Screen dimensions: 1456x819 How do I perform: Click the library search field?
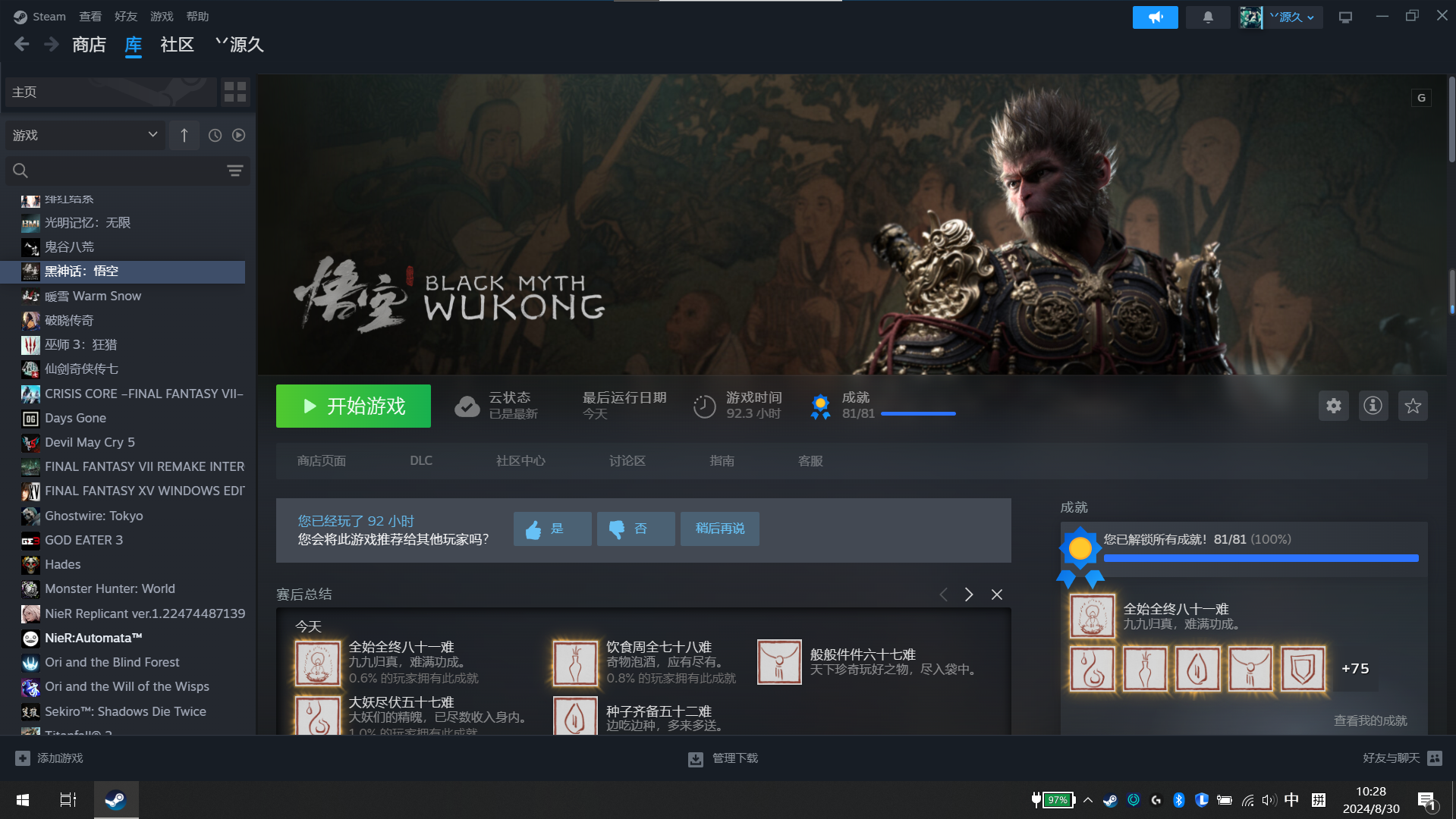coord(127,171)
